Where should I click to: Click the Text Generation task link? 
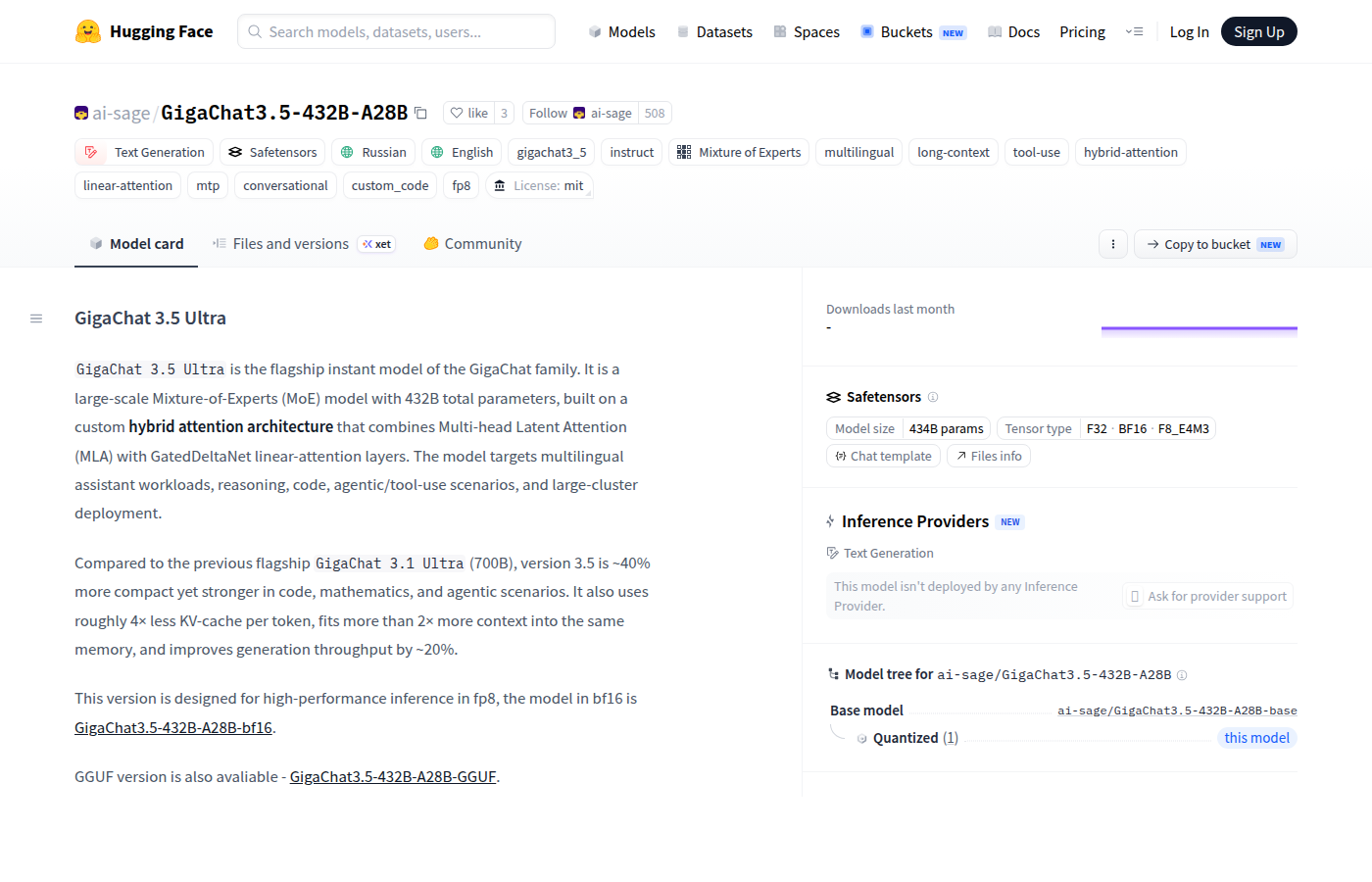pos(880,553)
